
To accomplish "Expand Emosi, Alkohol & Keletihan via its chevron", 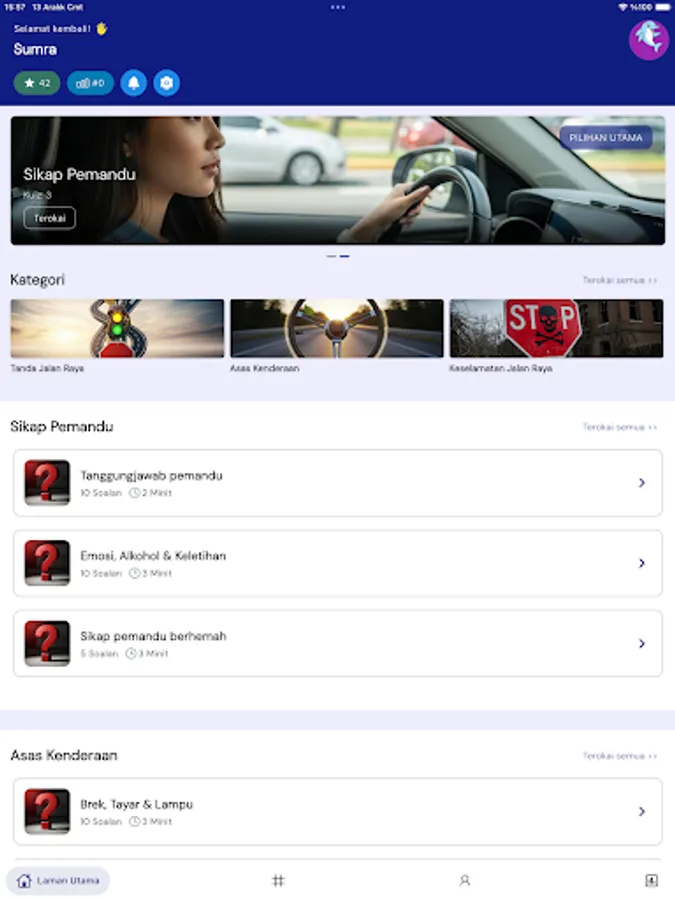I will (642, 564).
